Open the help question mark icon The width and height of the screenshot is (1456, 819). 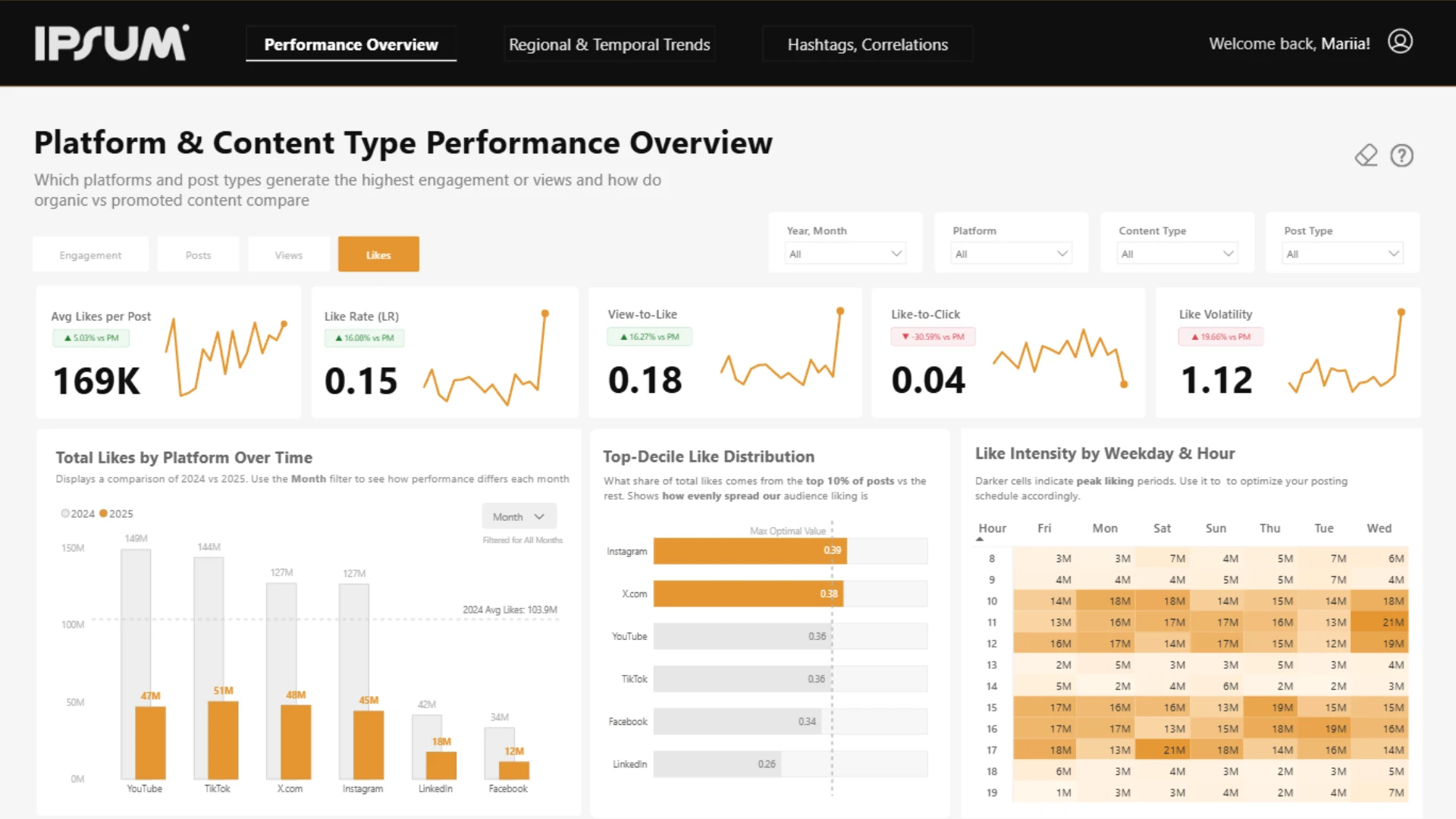pyautogui.click(x=1401, y=155)
